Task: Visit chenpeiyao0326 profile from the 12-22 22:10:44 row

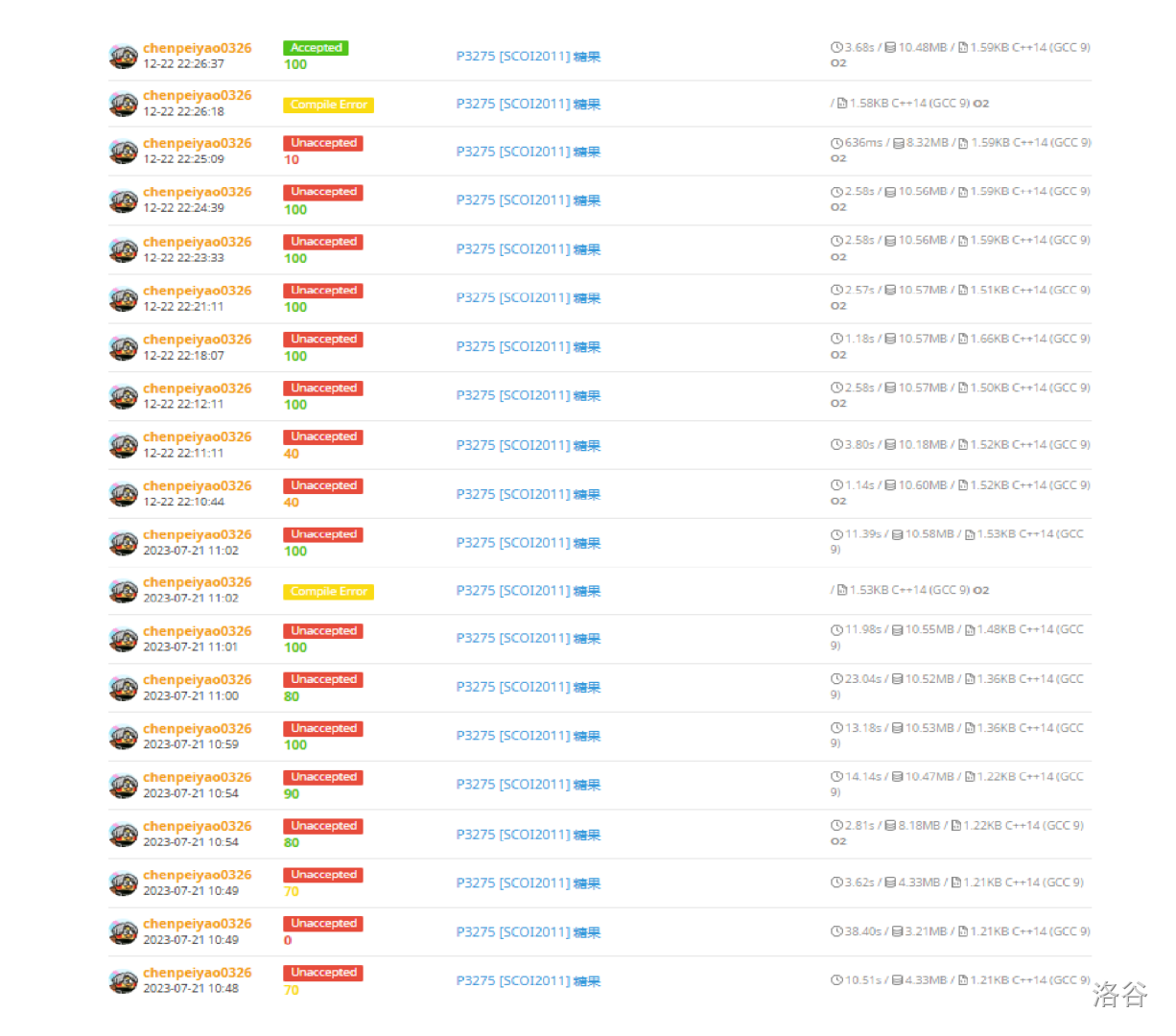Action: point(197,485)
